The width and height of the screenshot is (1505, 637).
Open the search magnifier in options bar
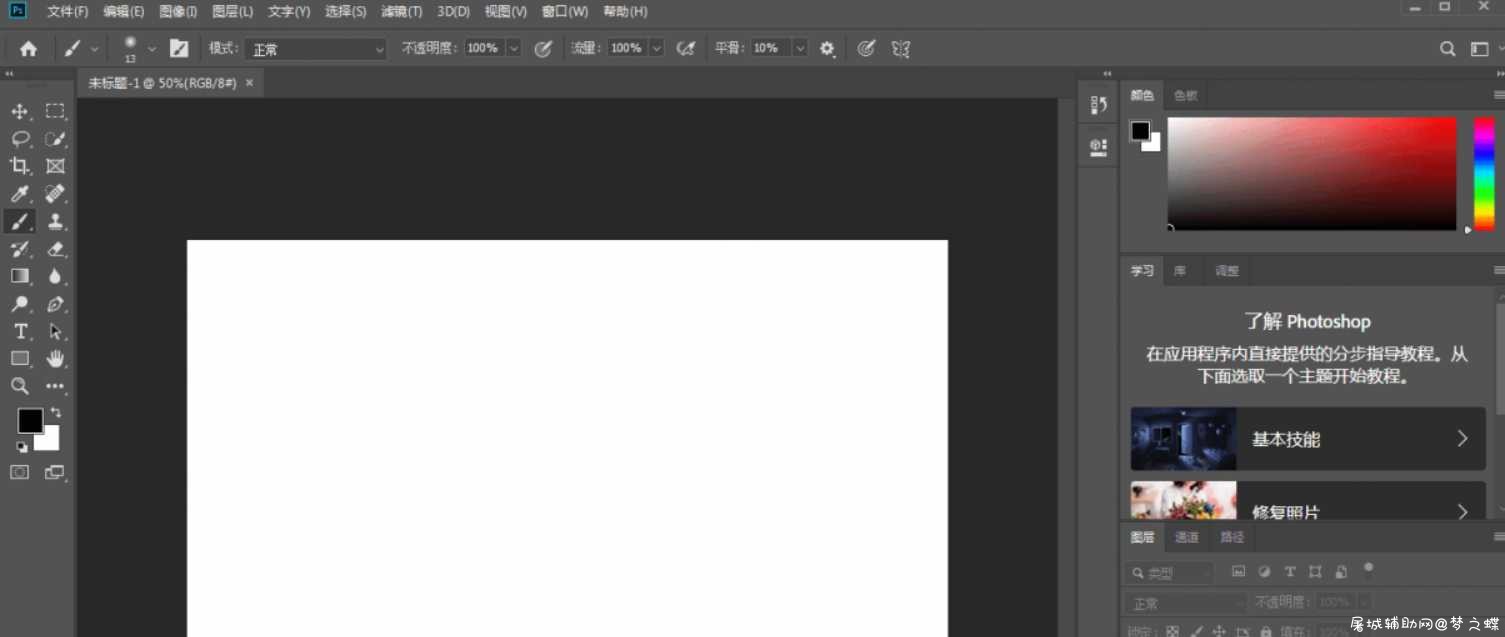tap(1447, 48)
